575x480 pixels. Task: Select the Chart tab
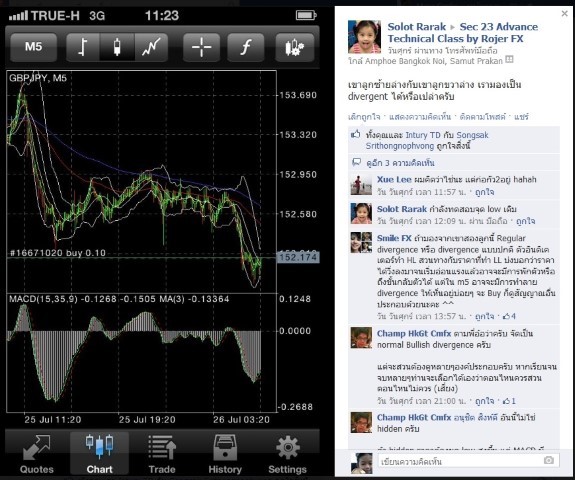[x=99, y=454]
